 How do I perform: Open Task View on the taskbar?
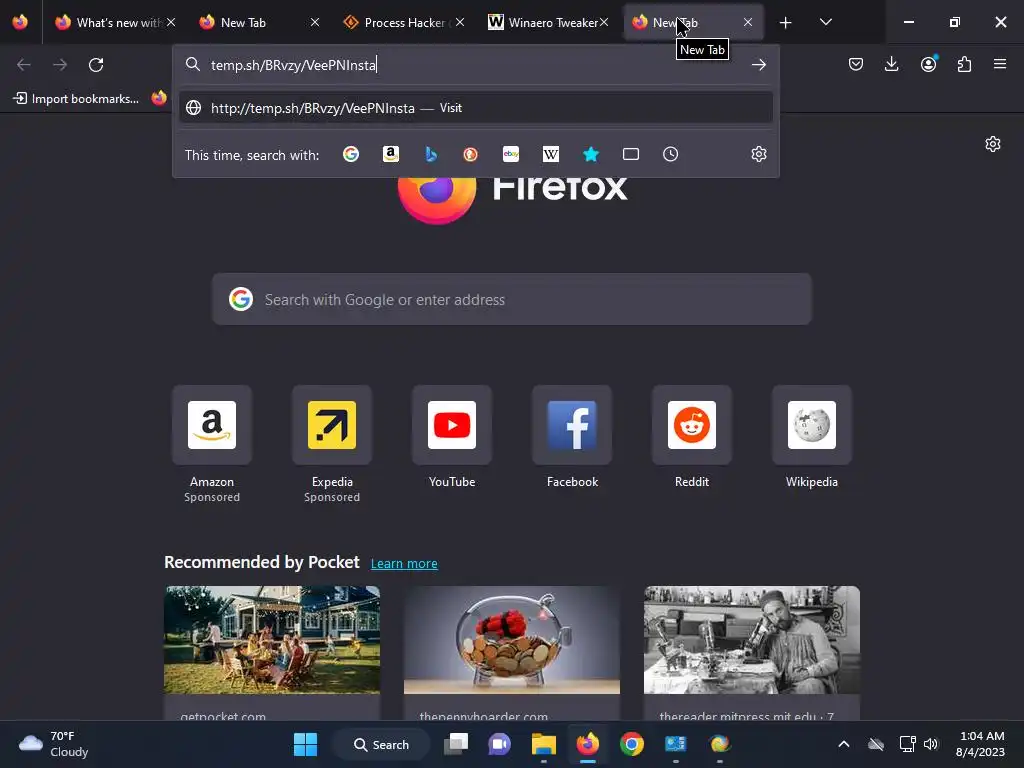pyautogui.click(x=456, y=744)
